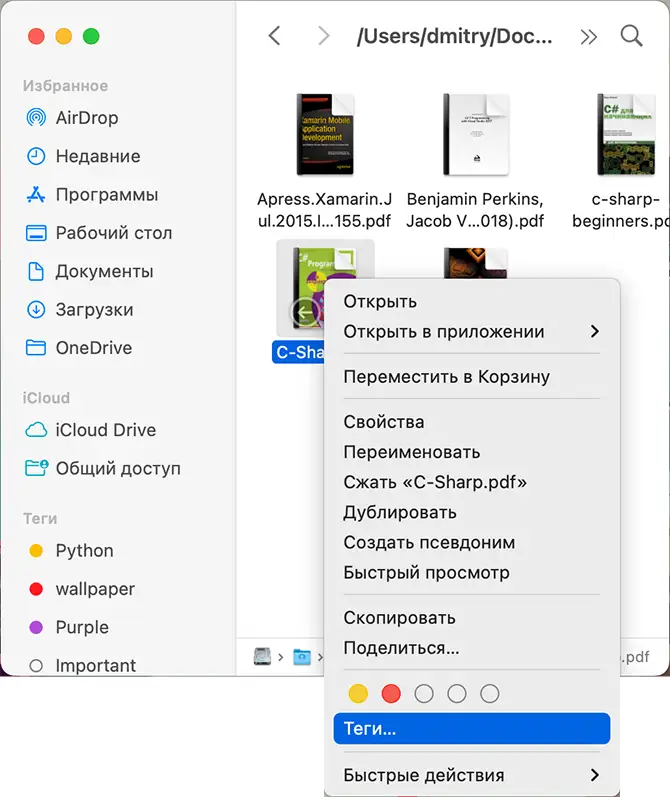670x797 pixels.
Task: Click the user folder icon in the path bar
Action: (302, 657)
